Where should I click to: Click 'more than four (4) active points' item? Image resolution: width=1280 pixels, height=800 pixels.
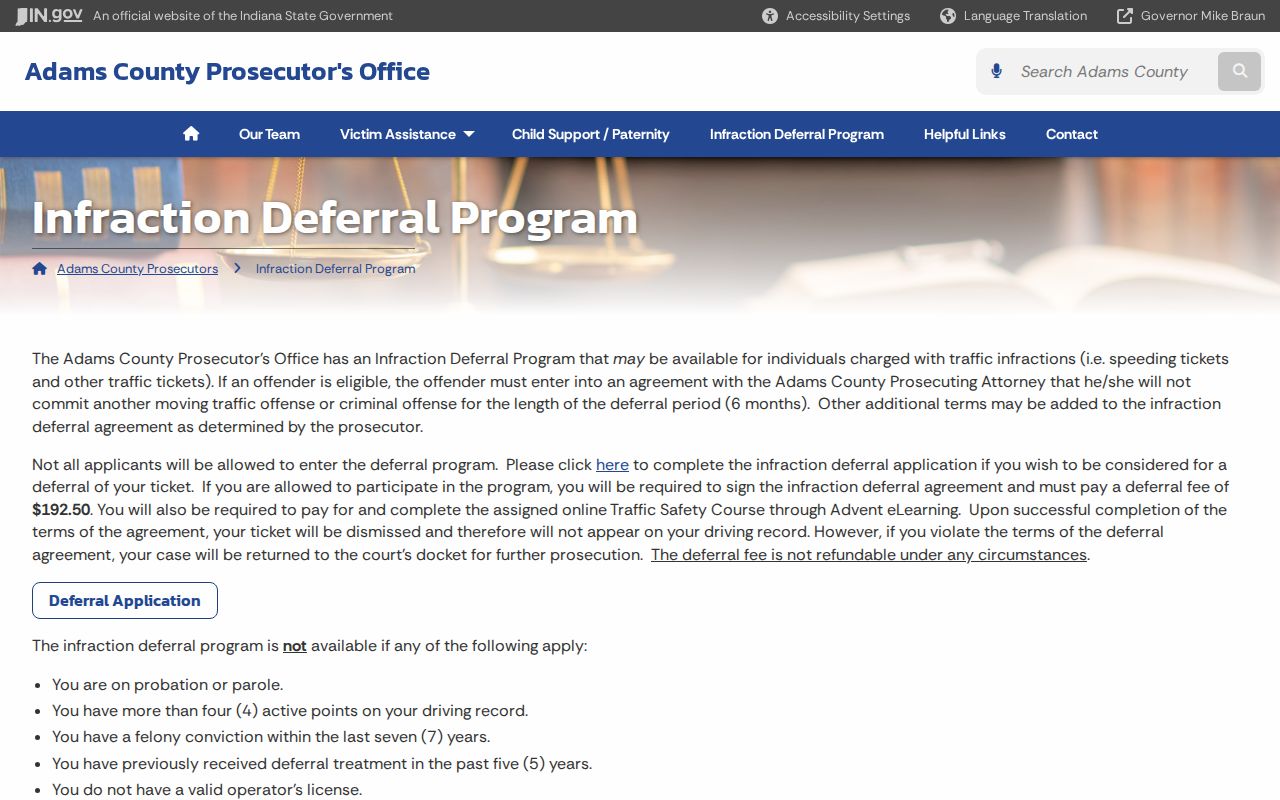pyautogui.click(x=290, y=711)
